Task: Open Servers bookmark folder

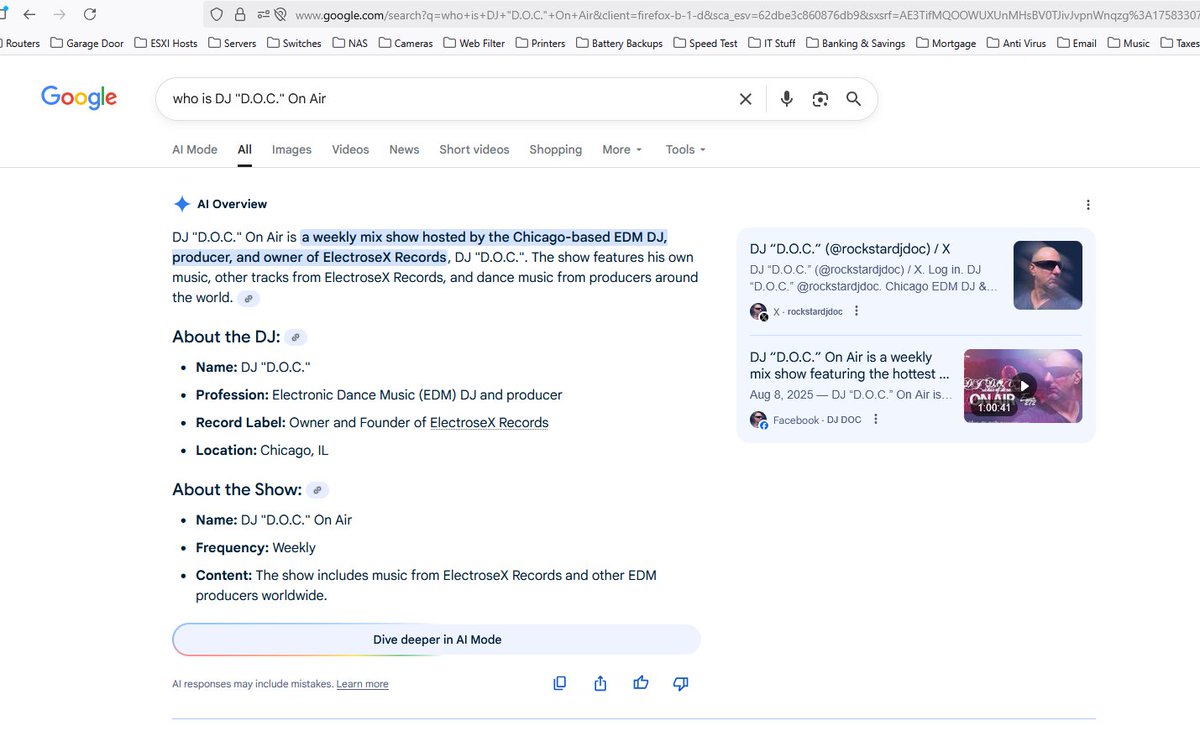Action: (232, 43)
